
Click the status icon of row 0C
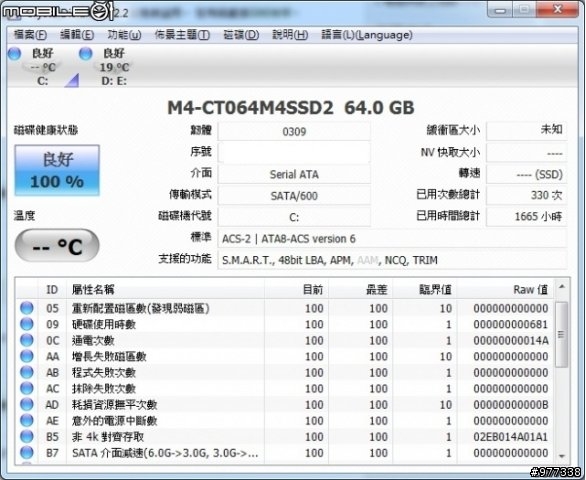coord(27,340)
